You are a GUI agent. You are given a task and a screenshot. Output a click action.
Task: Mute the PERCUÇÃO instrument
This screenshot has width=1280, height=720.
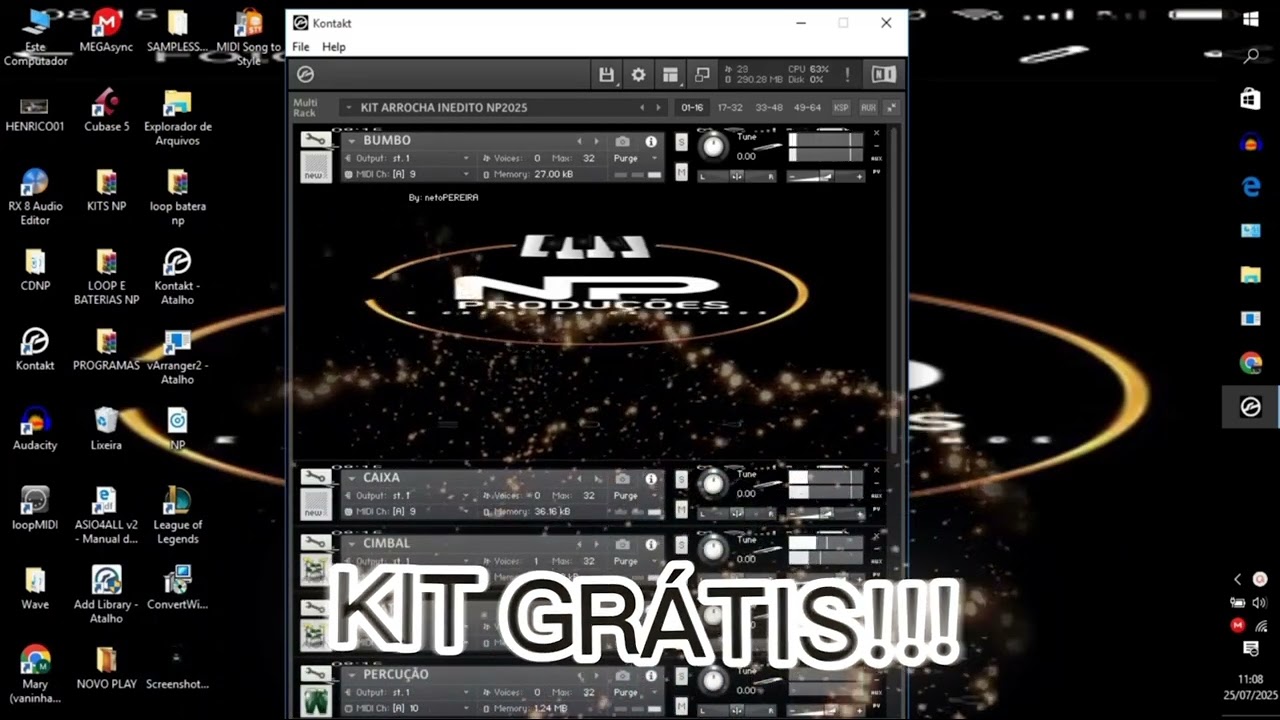(x=681, y=704)
